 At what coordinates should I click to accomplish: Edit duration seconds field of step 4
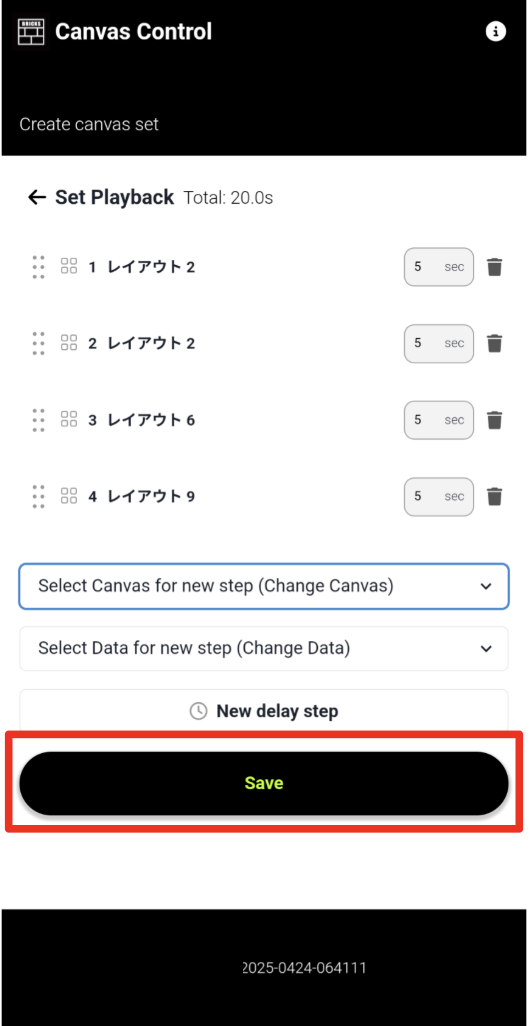(x=438, y=497)
